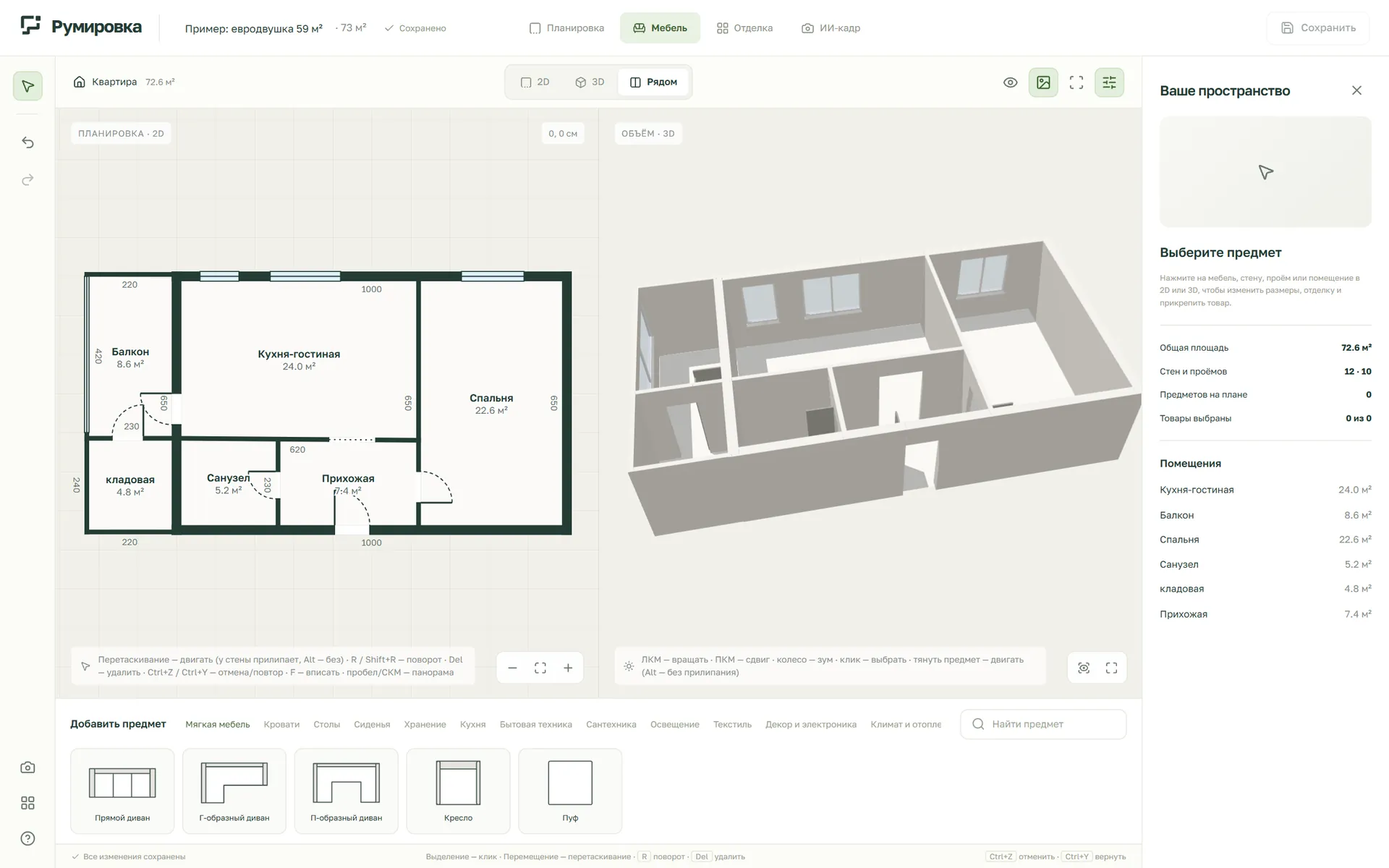The height and width of the screenshot is (868, 1389).
Task: Click the Квартира home icon
Action: [x=80, y=82]
